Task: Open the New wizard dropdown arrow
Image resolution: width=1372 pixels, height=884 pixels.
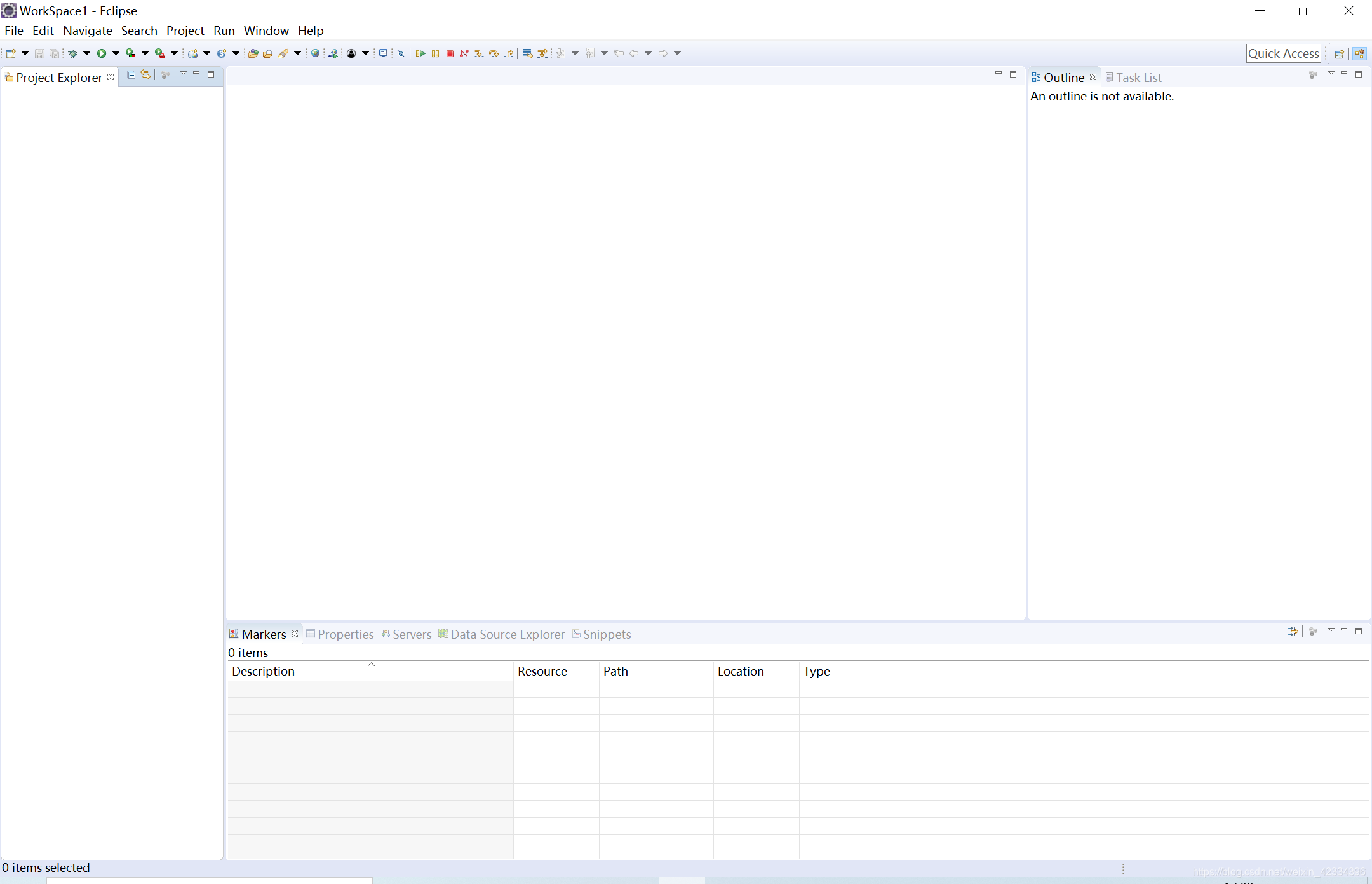Action: [x=25, y=53]
